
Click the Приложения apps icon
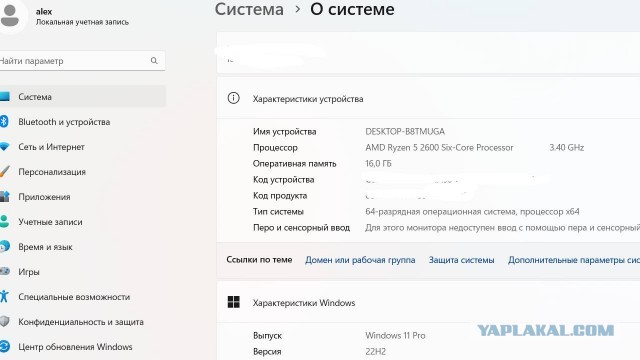4,196
